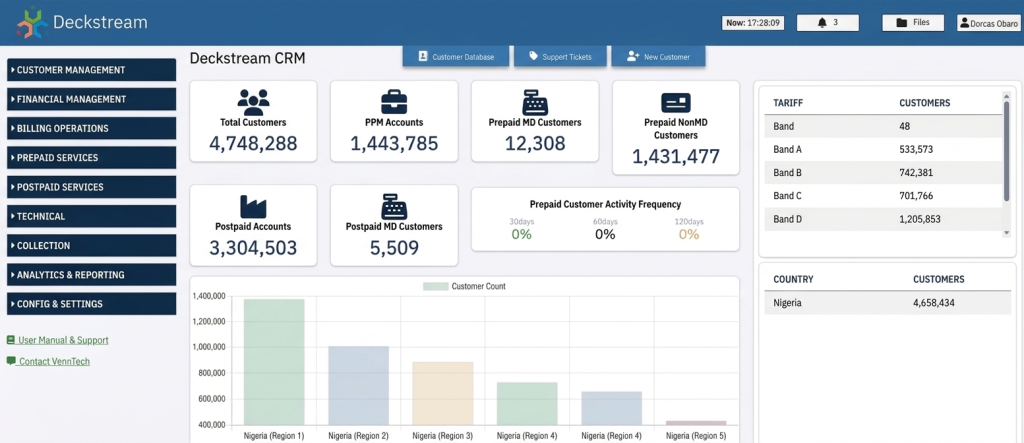Open the Customer Database page
The height and width of the screenshot is (443, 1024).
tap(456, 57)
